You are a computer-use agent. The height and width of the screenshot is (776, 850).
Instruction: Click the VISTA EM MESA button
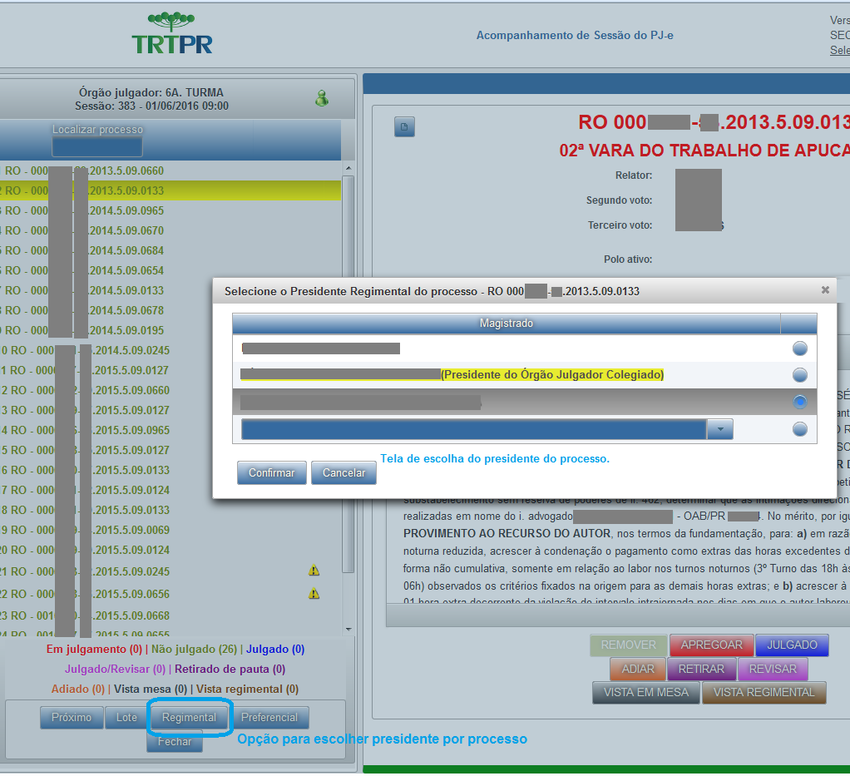click(646, 692)
